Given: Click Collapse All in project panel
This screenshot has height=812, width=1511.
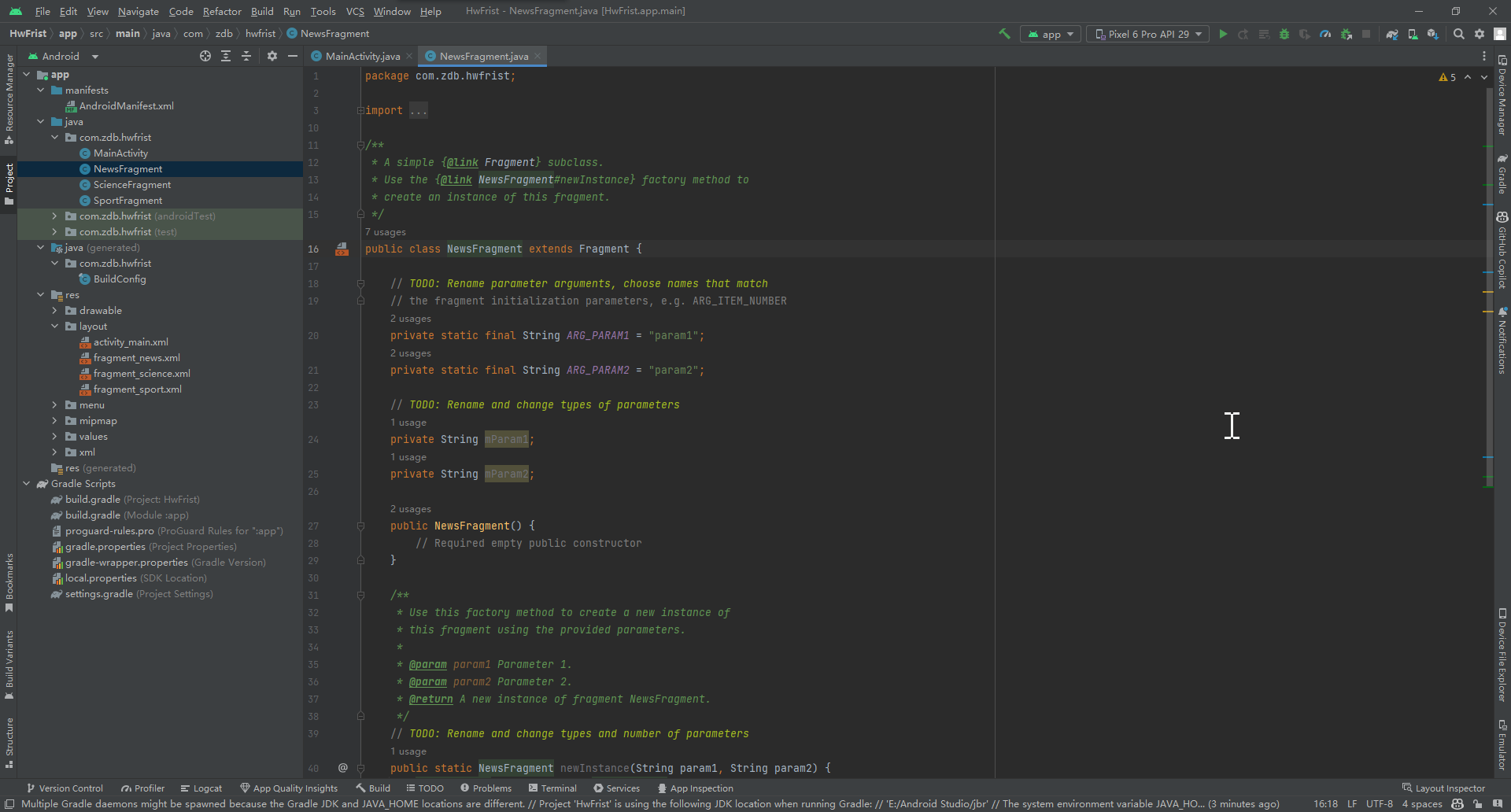Looking at the screenshot, I should pyautogui.click(x=246, y=56).
